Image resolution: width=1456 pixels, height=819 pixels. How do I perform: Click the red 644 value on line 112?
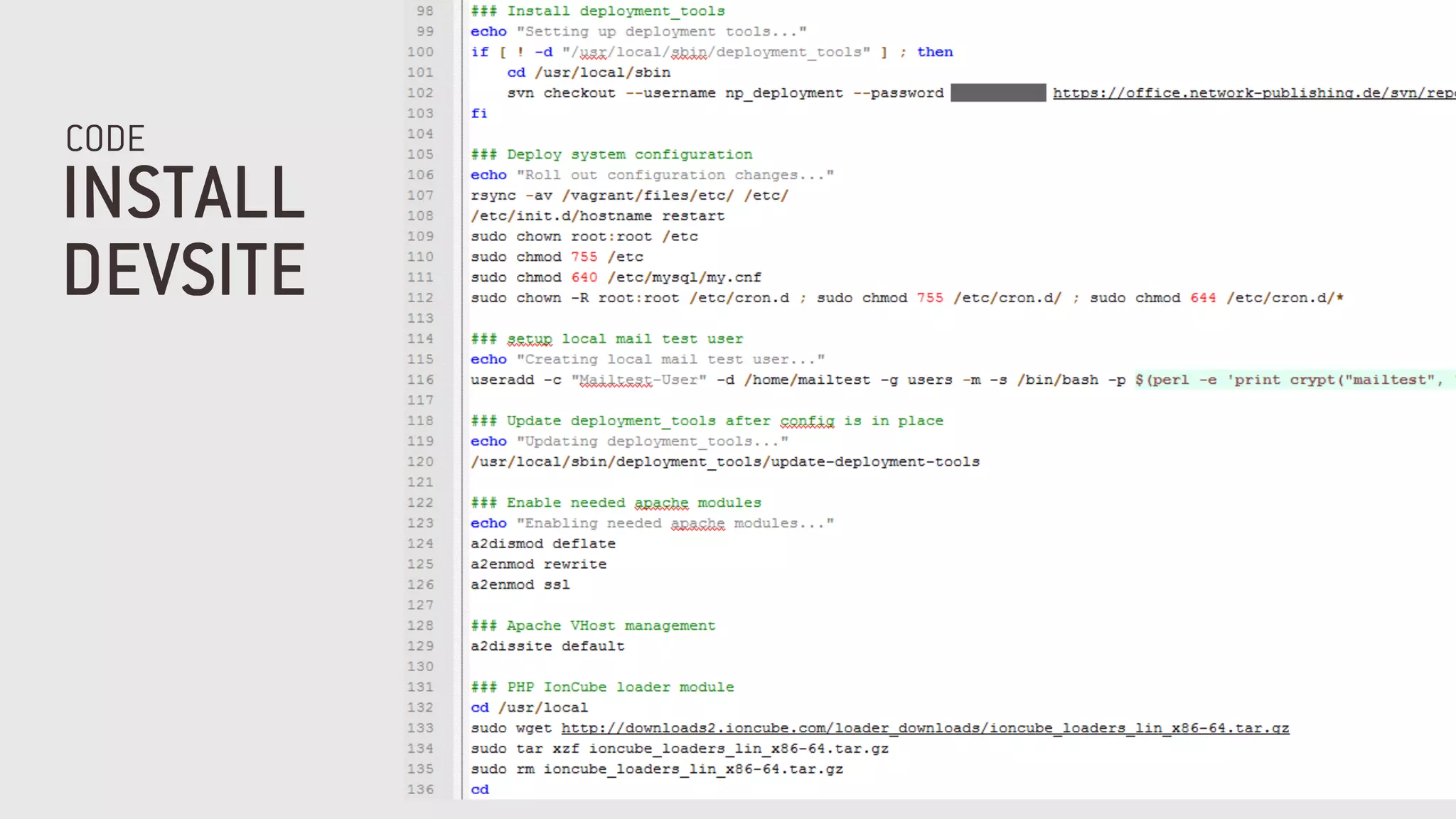(1204, 298)
